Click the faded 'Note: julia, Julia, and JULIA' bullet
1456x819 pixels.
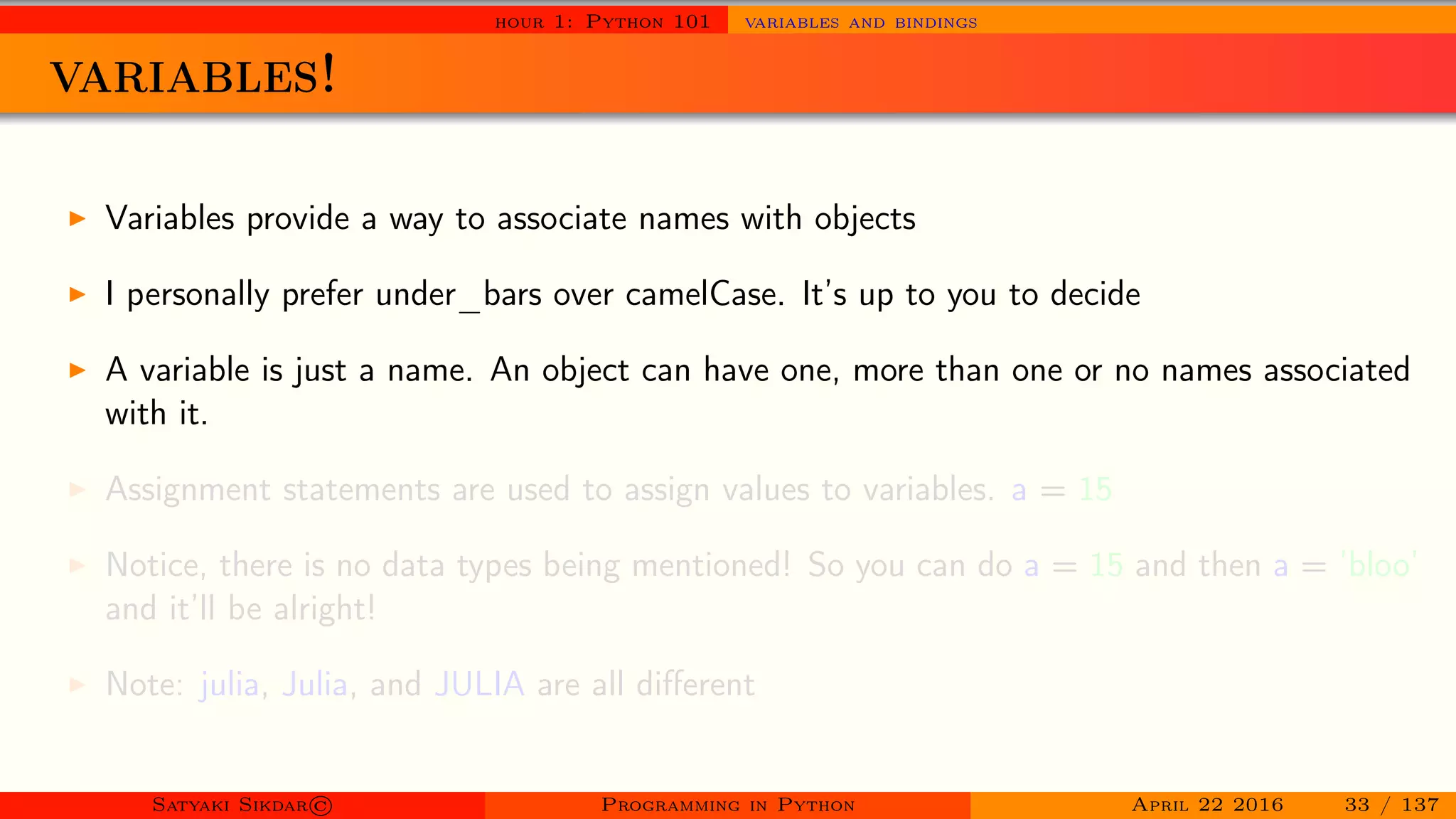click(430, 685)
